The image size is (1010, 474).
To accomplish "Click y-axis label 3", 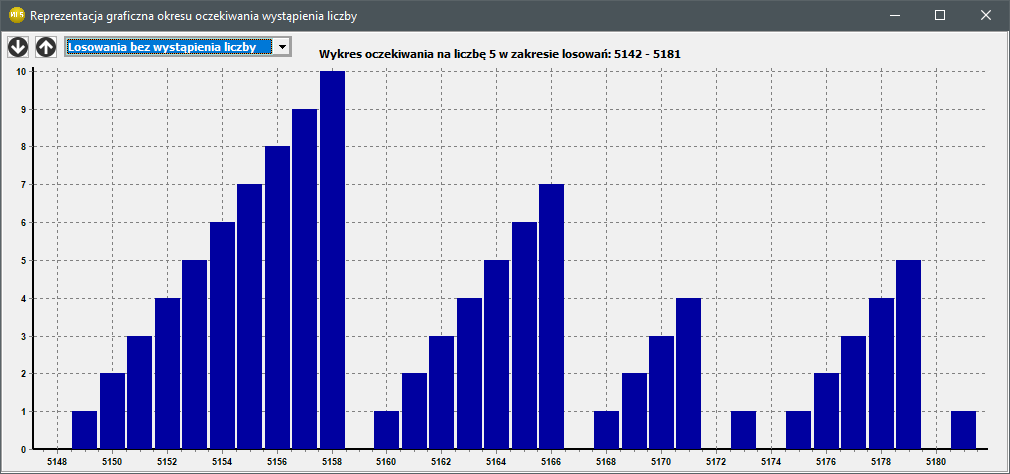I will click(x=23, y=336).
